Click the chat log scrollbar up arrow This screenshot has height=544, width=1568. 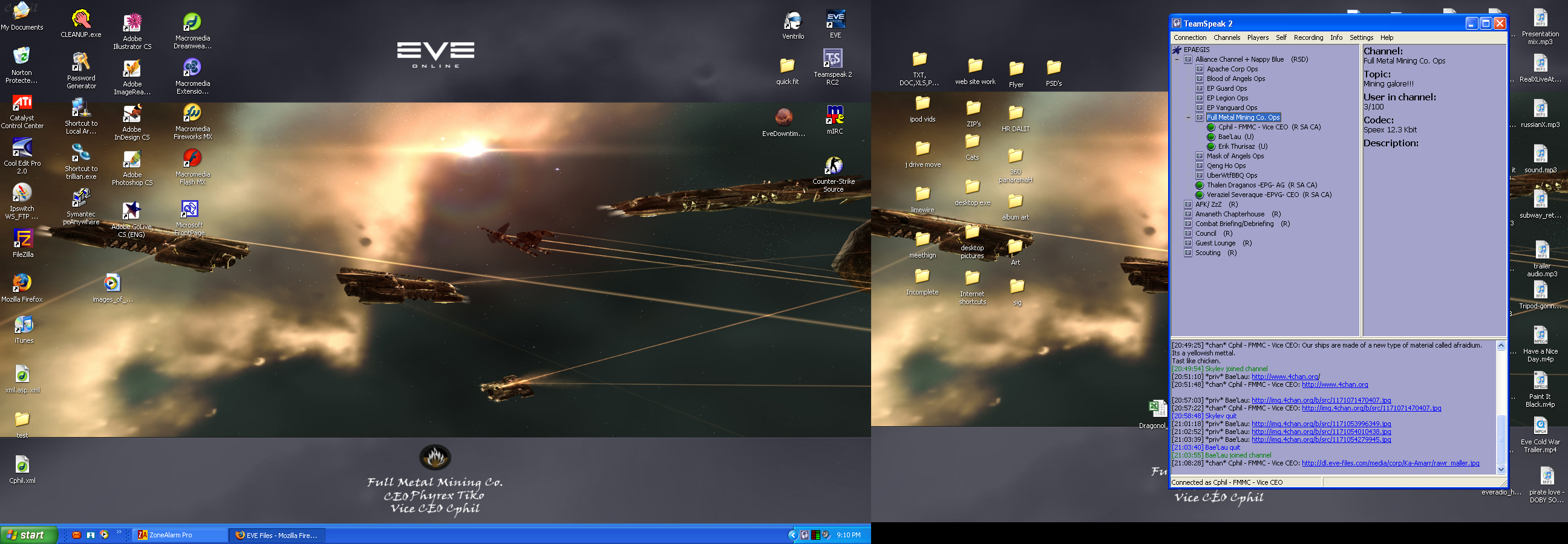point(1500,346)
